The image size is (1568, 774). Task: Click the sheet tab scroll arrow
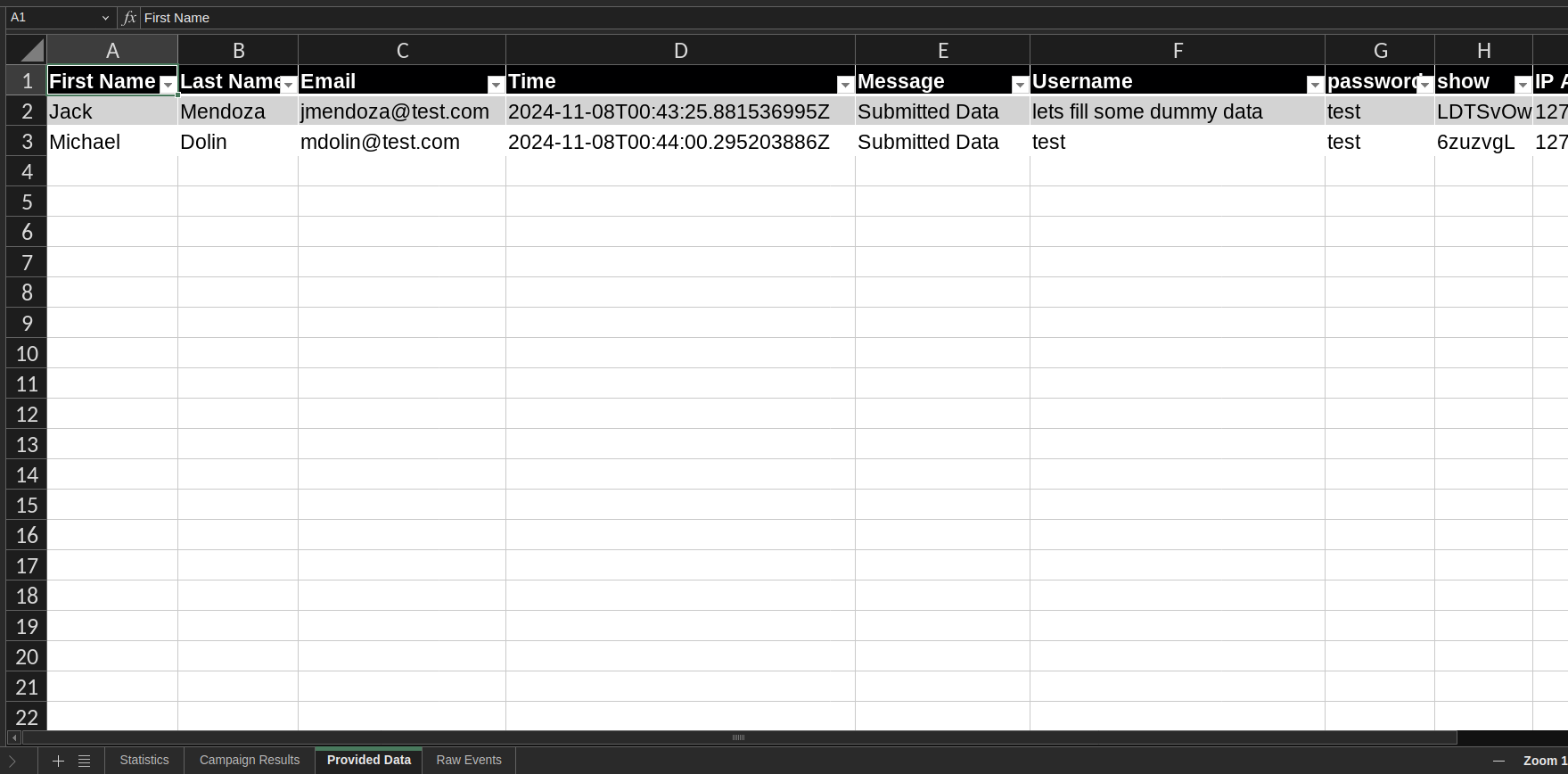[12, 761]
